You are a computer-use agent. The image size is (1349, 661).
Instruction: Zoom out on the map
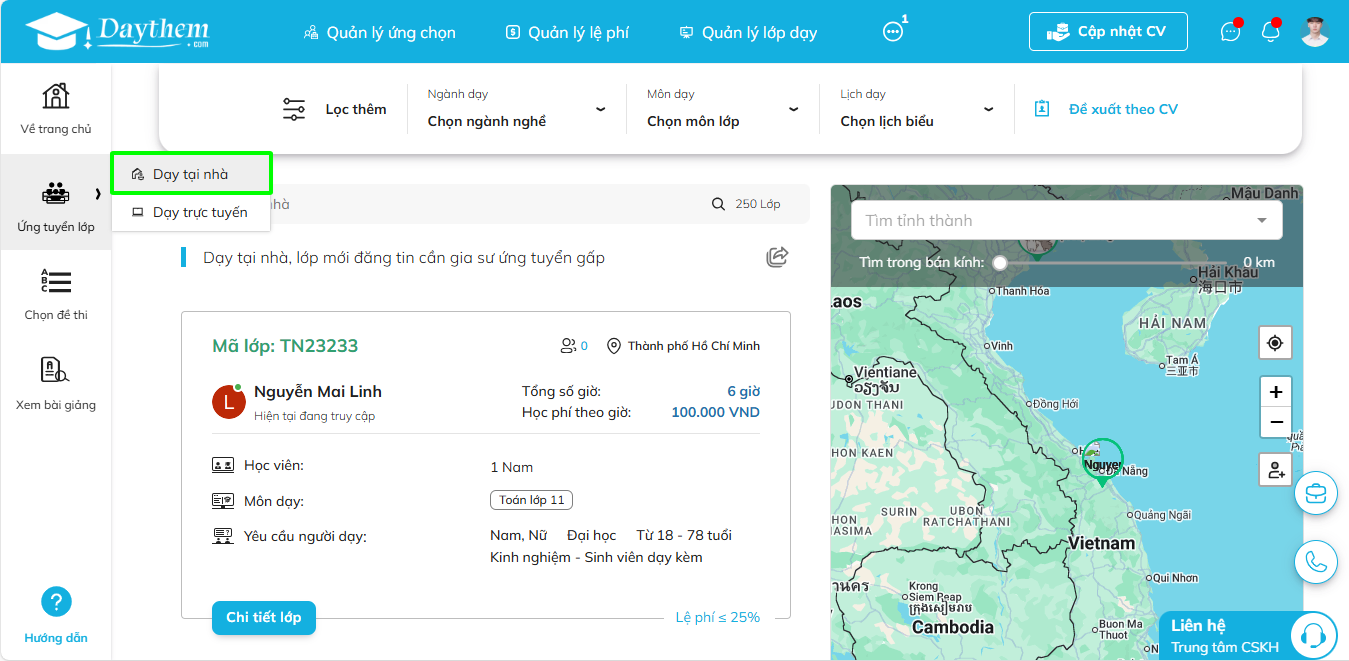(x=1276, y=422)
